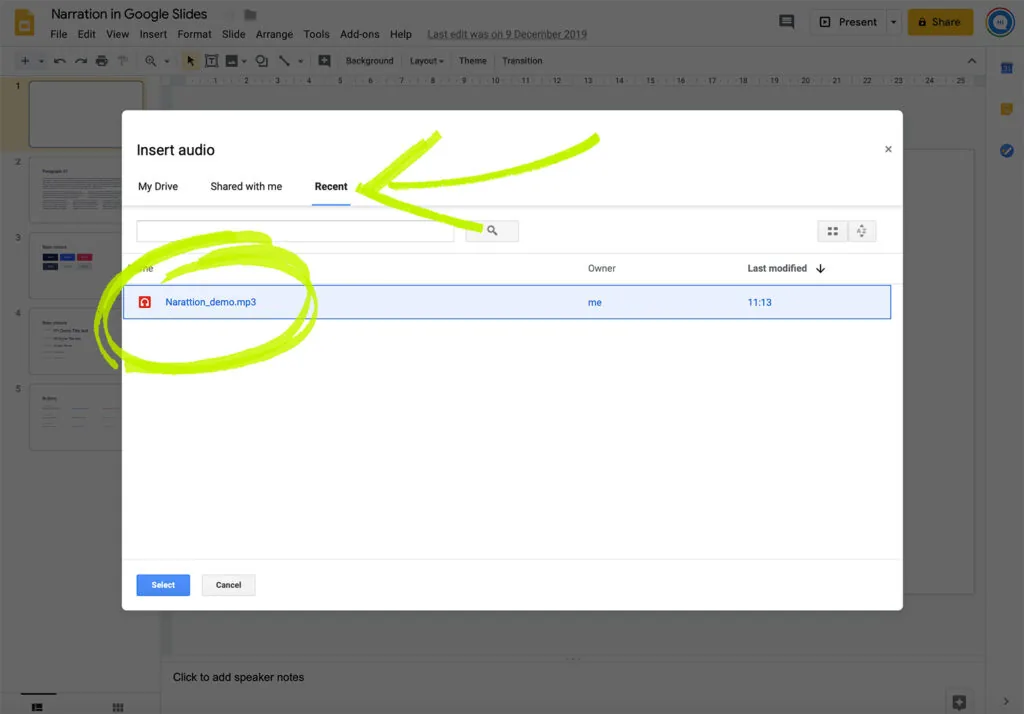Screen dimensions: 1024x714
Task: Open the Help menu
Action: (401, 35)
